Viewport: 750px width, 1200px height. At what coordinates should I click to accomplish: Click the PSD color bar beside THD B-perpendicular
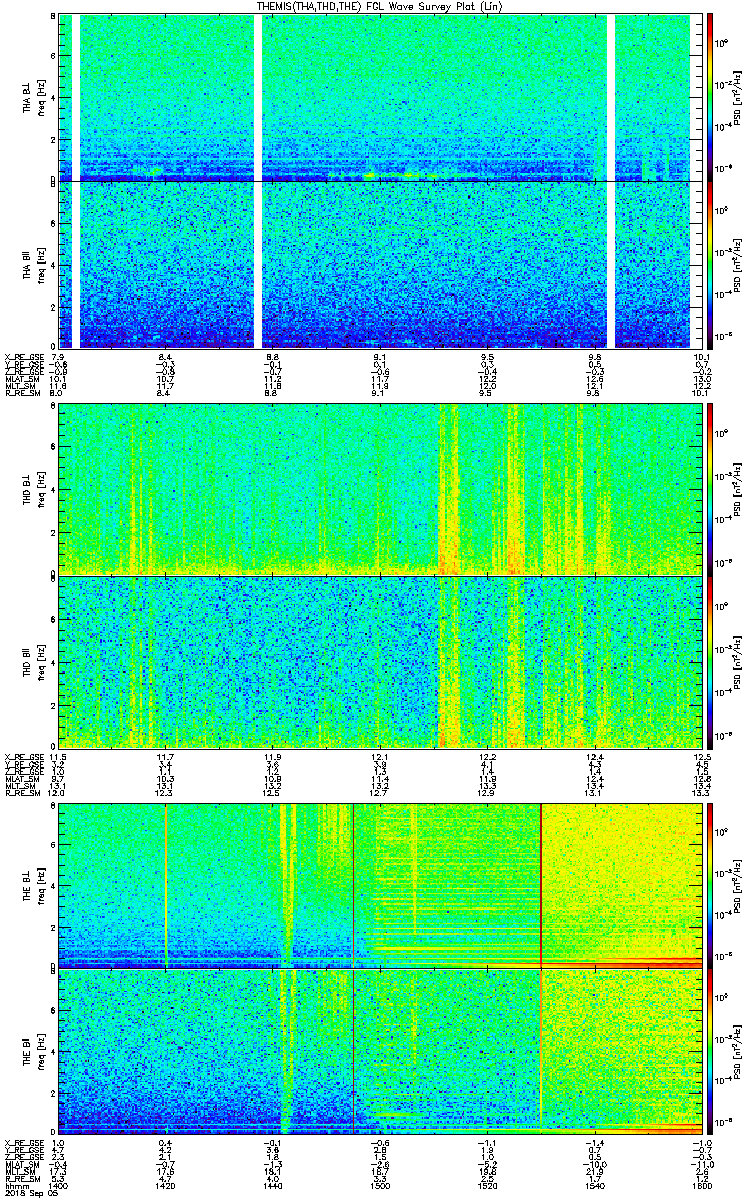pos(710,488)
